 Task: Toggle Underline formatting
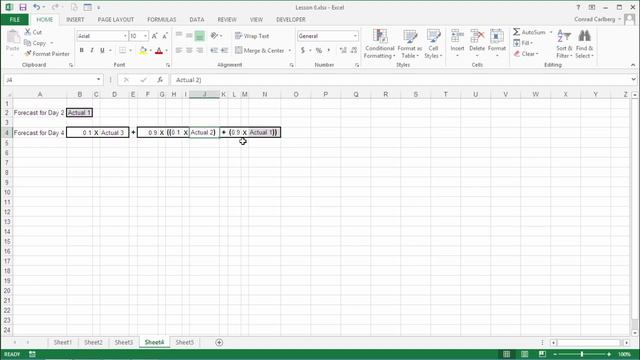[x=102, y=50]
